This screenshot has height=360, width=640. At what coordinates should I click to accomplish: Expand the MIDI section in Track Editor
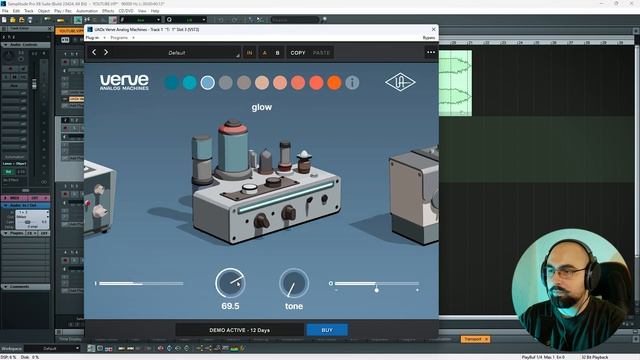click(6, 198)
